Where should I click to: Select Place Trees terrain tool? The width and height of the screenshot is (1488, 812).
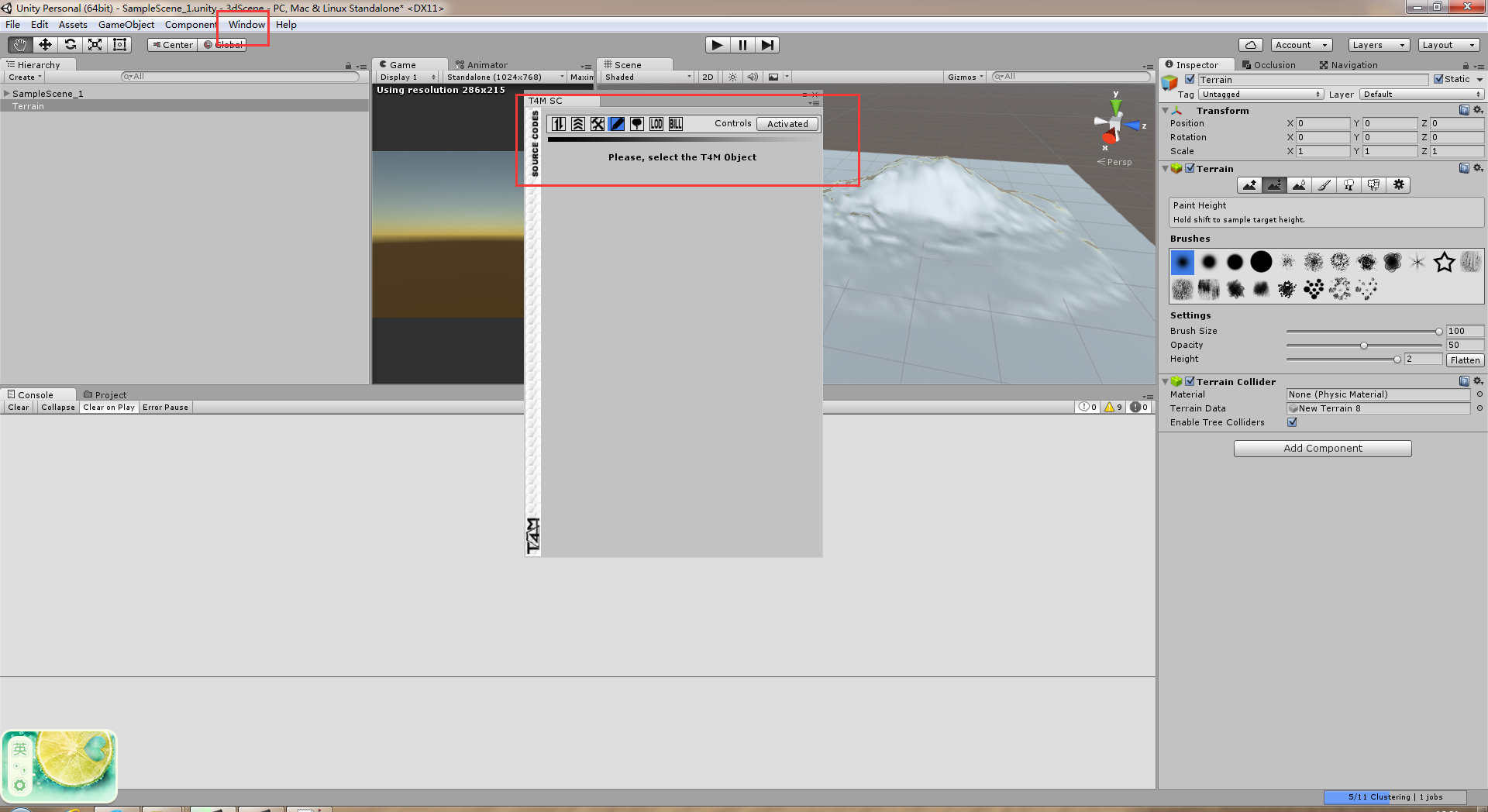[1348, 185]
